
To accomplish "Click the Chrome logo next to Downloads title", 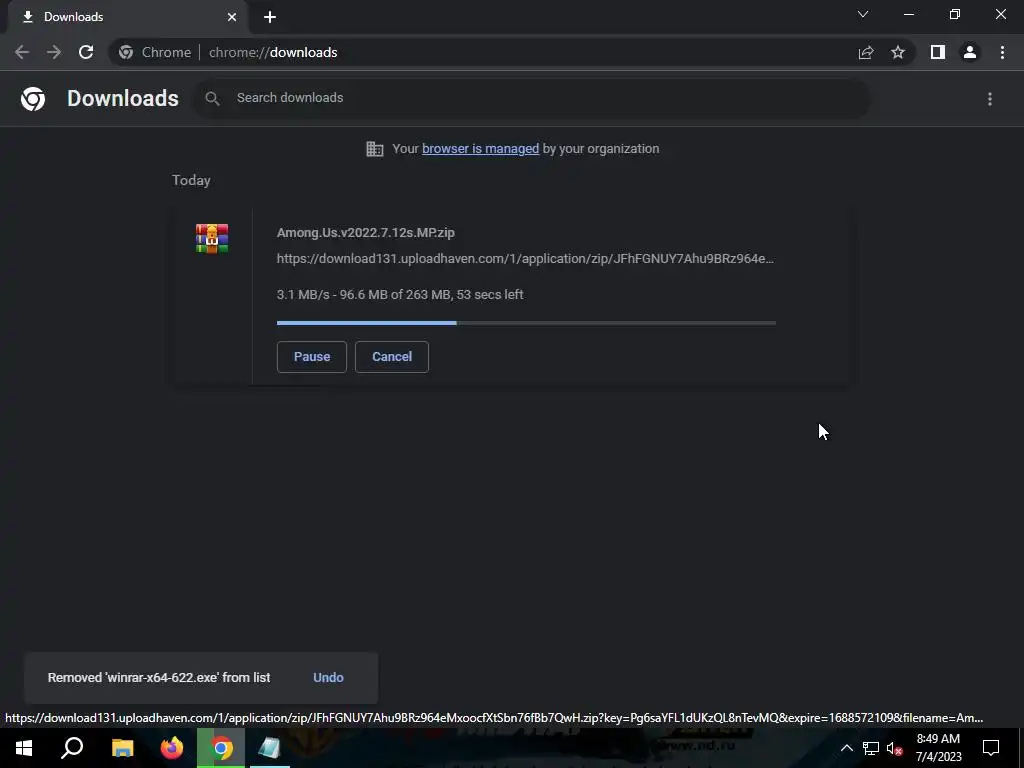I will pos(33,99).
